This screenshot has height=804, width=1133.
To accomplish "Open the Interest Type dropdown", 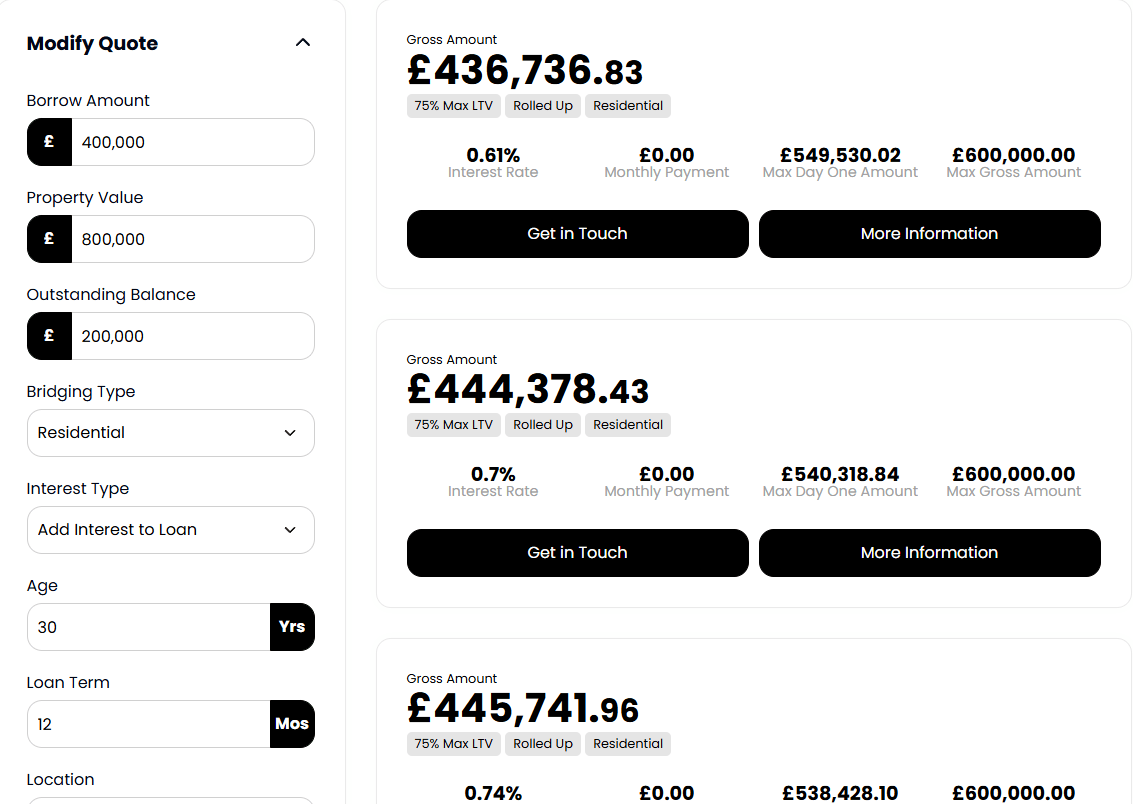I will [x=171, y=530].
